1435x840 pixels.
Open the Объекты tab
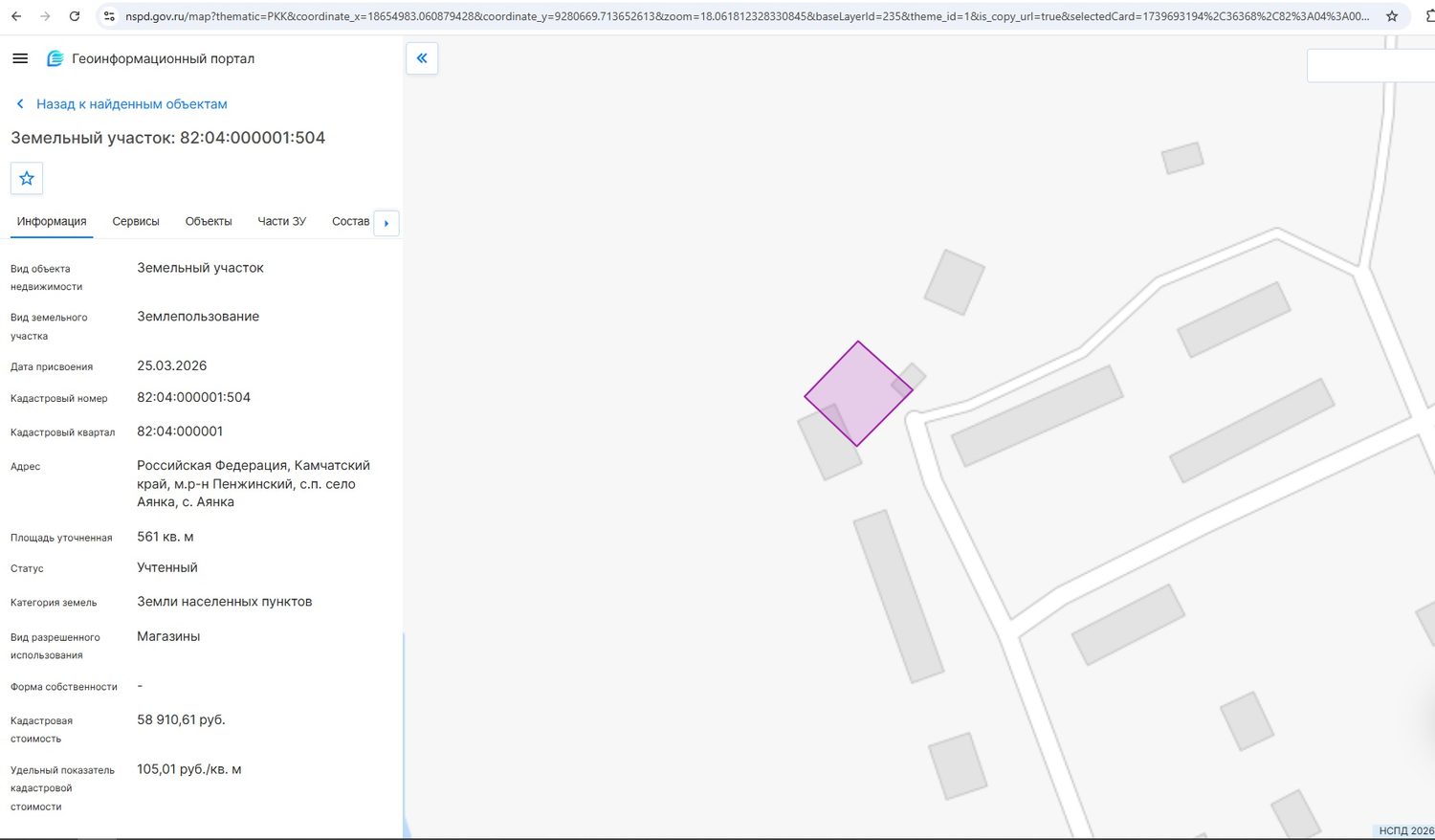pyautogui.click(x=209, y=221)
